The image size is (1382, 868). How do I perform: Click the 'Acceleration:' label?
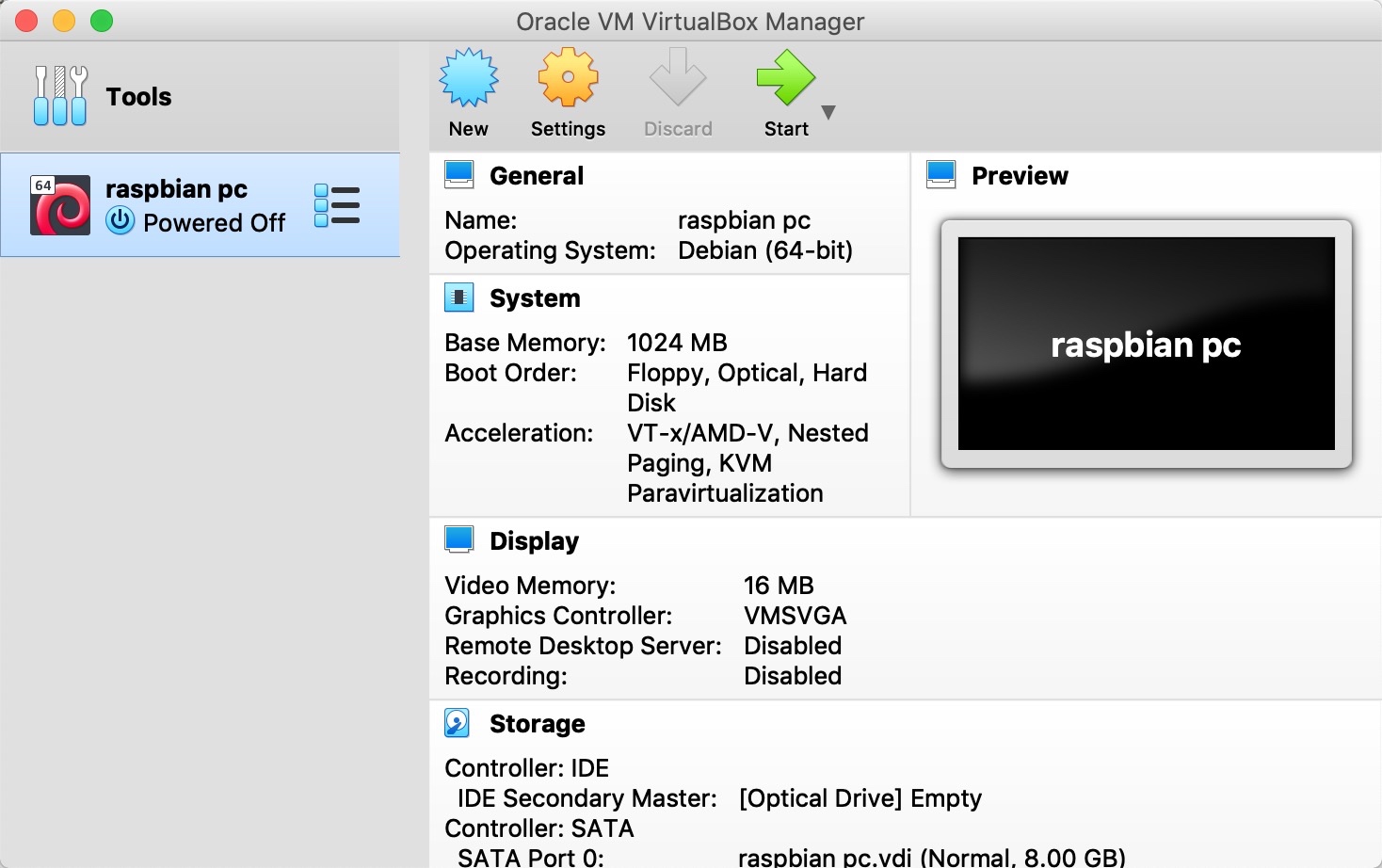[x=519, y=433]
